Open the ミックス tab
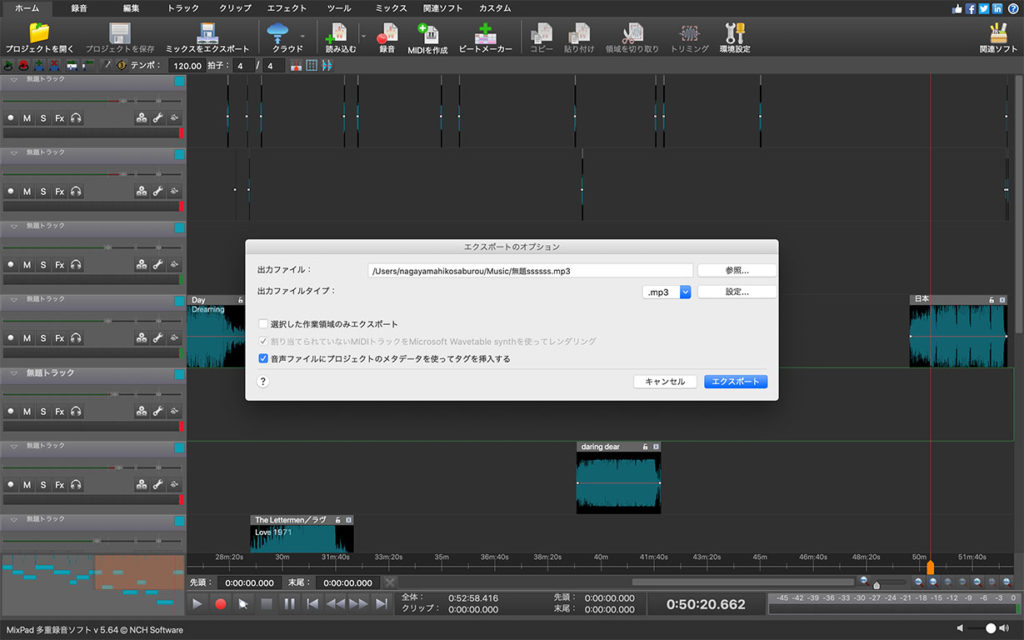Image resolution: width=1024 pixels, height=640 pixels. tap(391, 8)
